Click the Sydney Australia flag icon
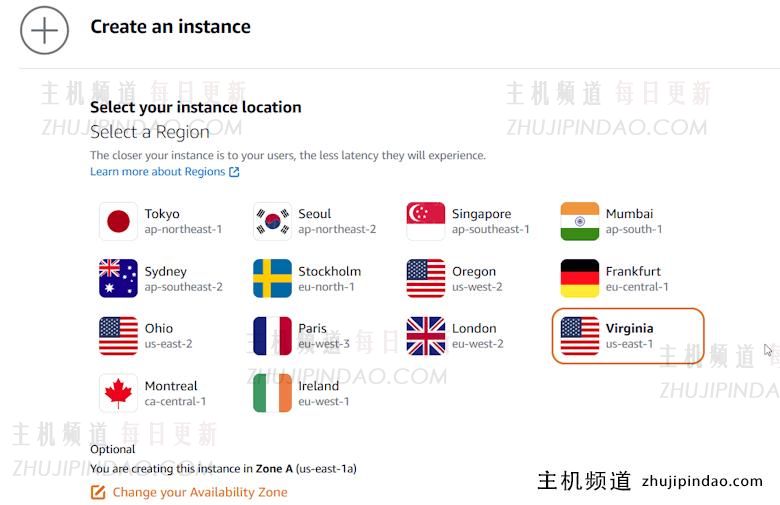Screen dimensions: 780x505 118,278
